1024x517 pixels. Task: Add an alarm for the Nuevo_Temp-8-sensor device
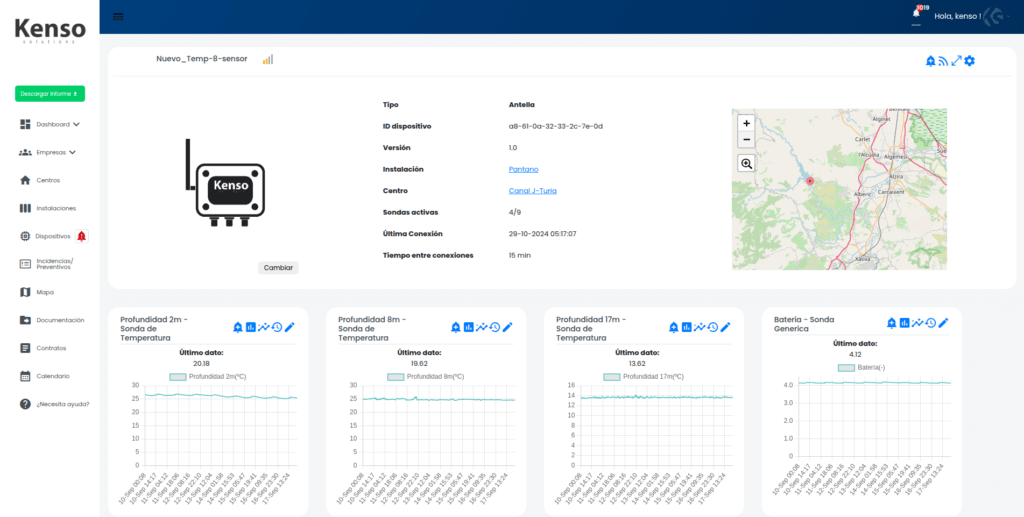[x=931, y=61]
